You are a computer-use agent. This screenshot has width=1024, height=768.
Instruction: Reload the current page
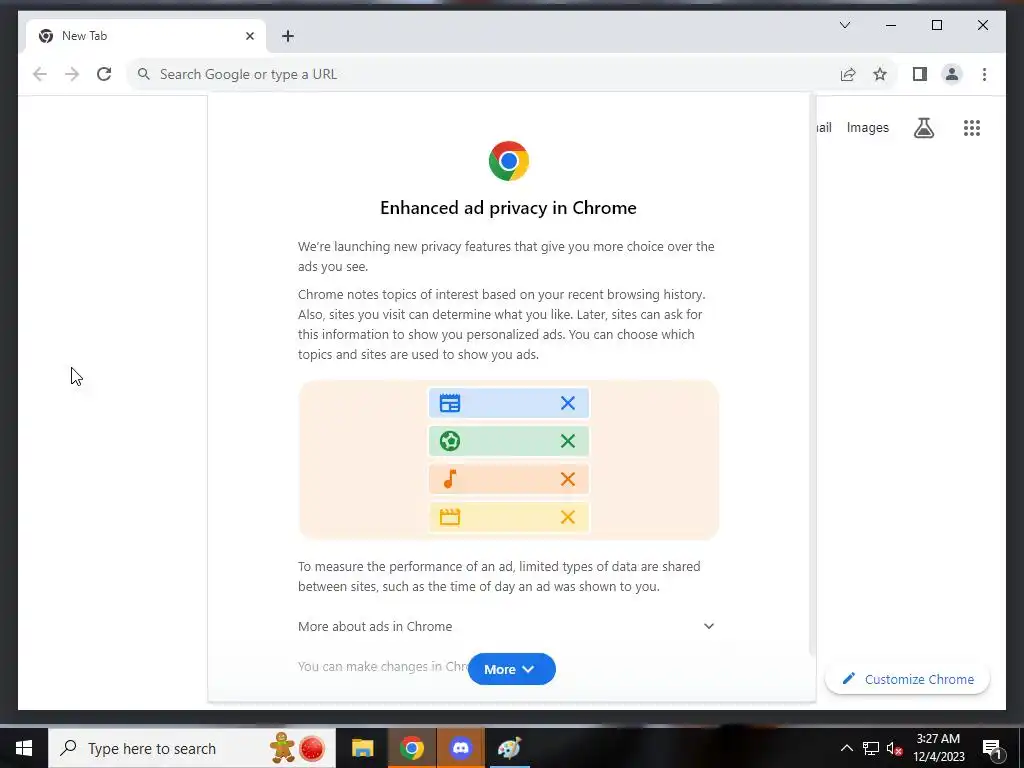pyautogui.click(x=104, y=74)
